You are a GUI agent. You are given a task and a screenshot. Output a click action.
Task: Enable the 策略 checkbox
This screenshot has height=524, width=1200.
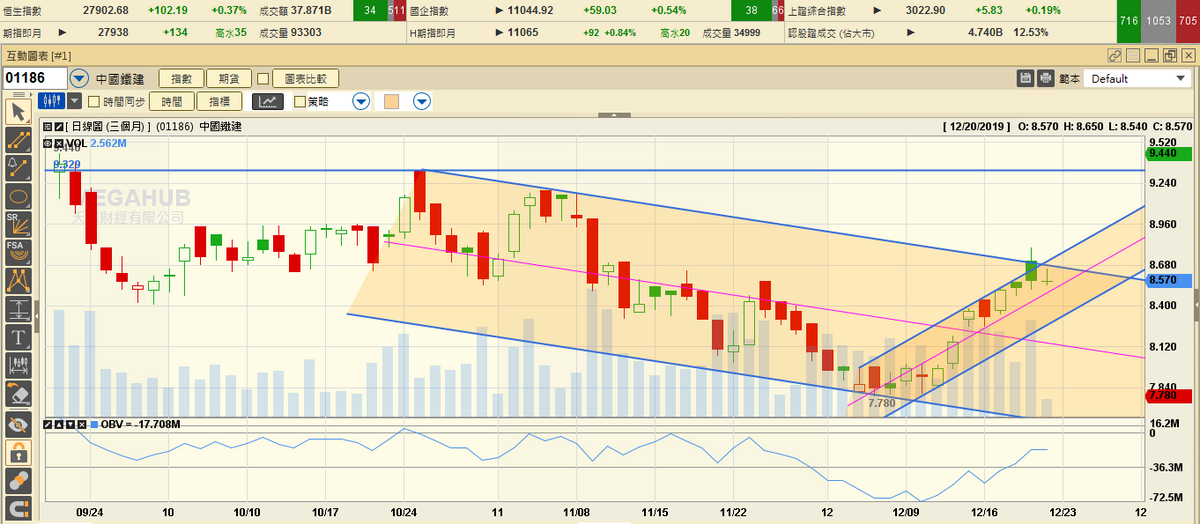(x=299, y=101)
